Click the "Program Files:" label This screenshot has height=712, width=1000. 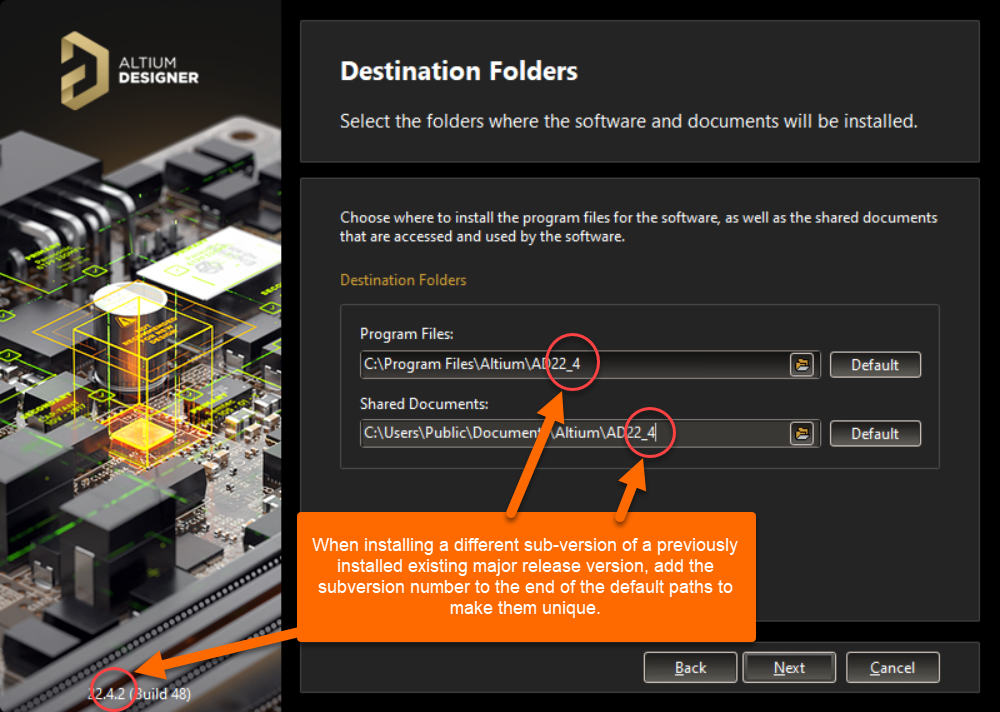click(407, 334)
